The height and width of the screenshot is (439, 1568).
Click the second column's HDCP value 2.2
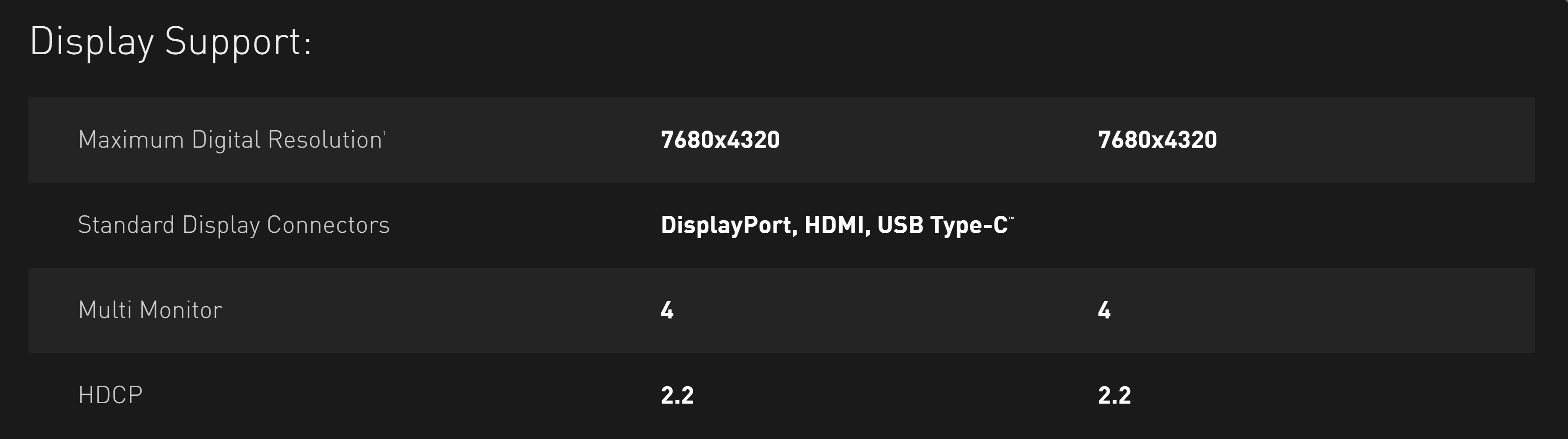(1114, 395)
